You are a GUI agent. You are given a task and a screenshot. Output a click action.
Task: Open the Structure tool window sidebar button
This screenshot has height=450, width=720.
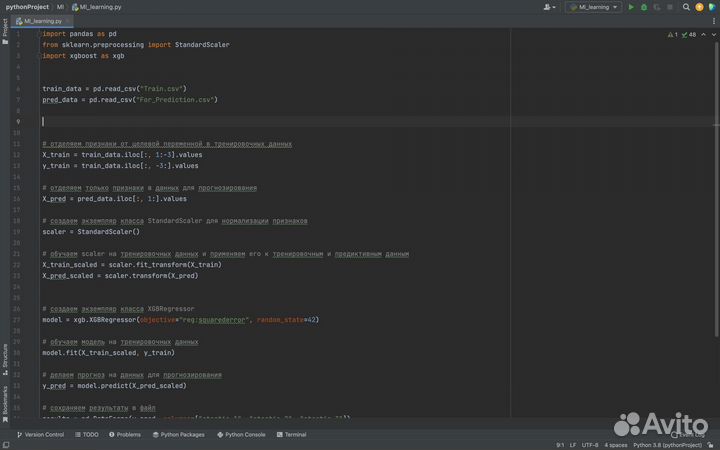point(5,359)
